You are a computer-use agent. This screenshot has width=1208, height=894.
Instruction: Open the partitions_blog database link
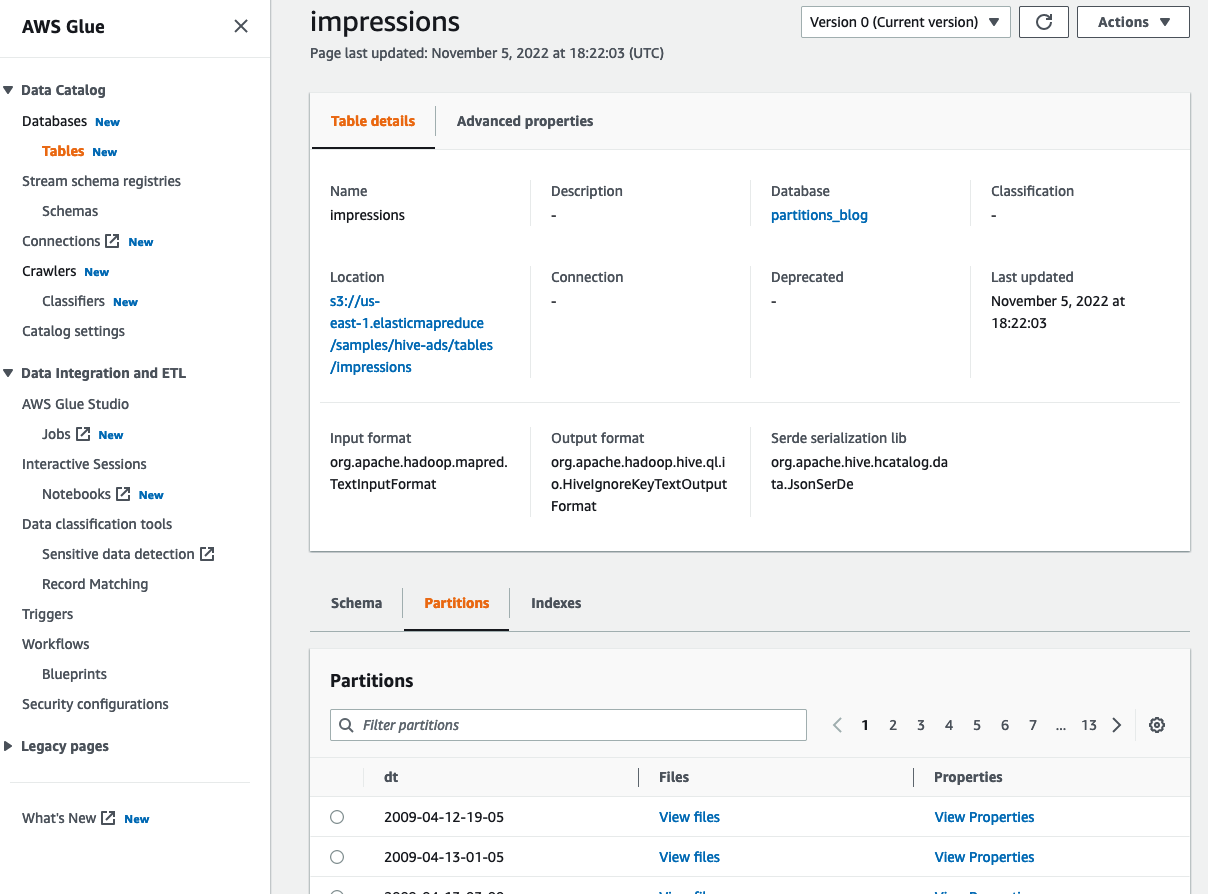point(819,215)
